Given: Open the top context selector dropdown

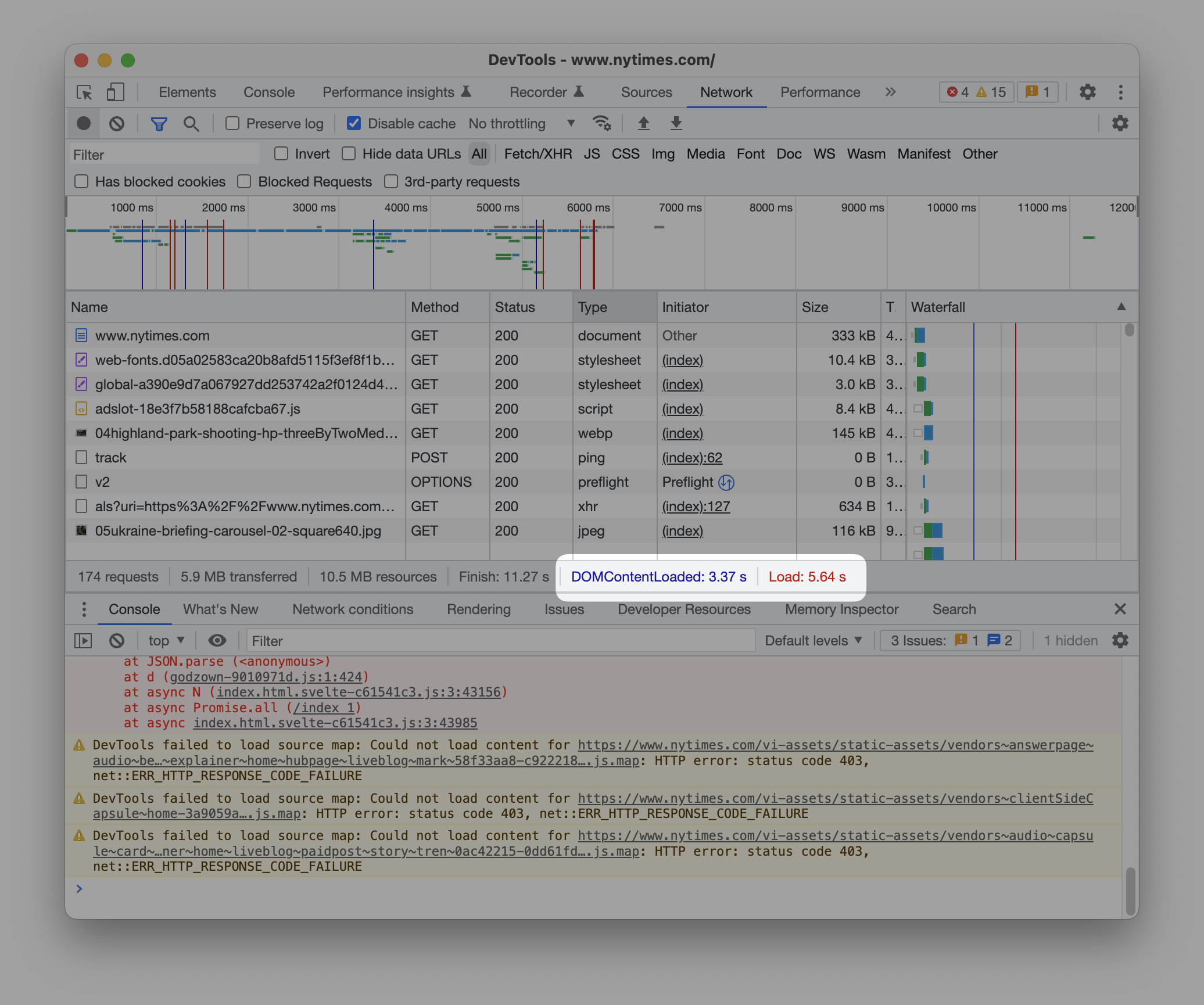Looking at the screenshot, I should click(x=166, y=640).
